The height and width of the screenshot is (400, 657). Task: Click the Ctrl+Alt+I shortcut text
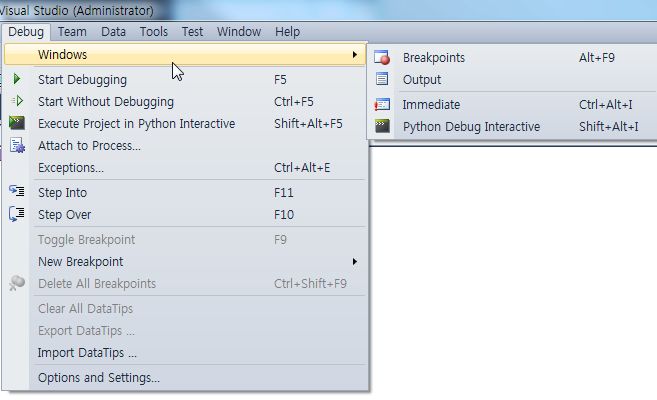tap(605, 104)
